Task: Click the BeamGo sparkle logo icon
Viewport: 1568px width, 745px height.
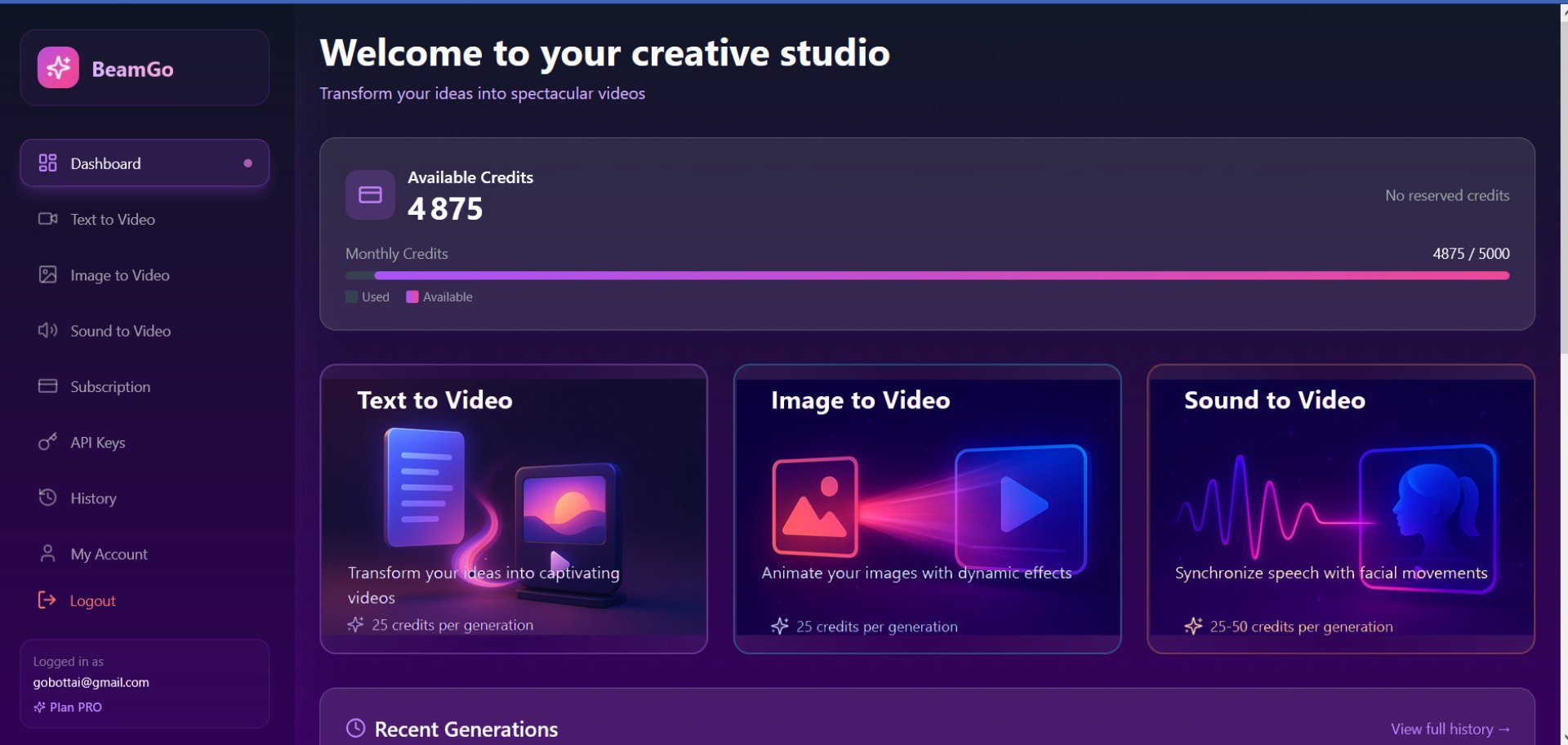Action: [58, 68]
